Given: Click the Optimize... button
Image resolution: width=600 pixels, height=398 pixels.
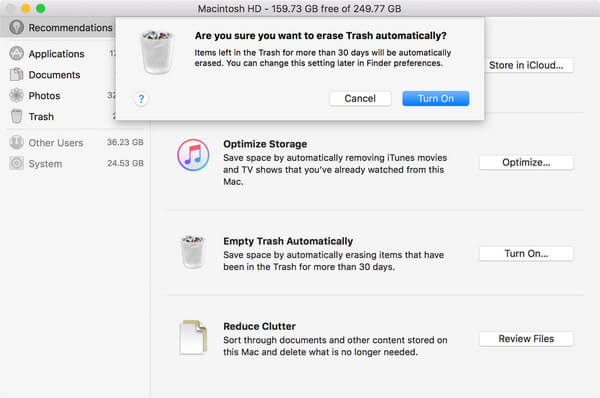Looking at the screenshot, I should coord(526,162).
